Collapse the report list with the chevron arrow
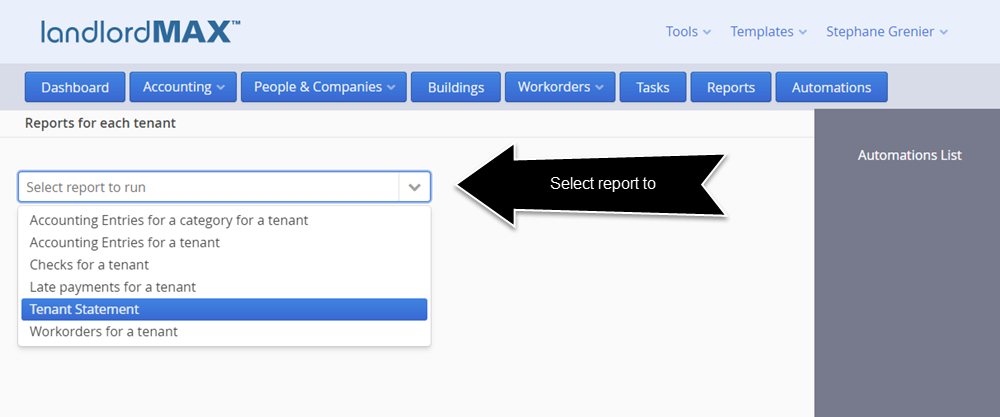 415,187
